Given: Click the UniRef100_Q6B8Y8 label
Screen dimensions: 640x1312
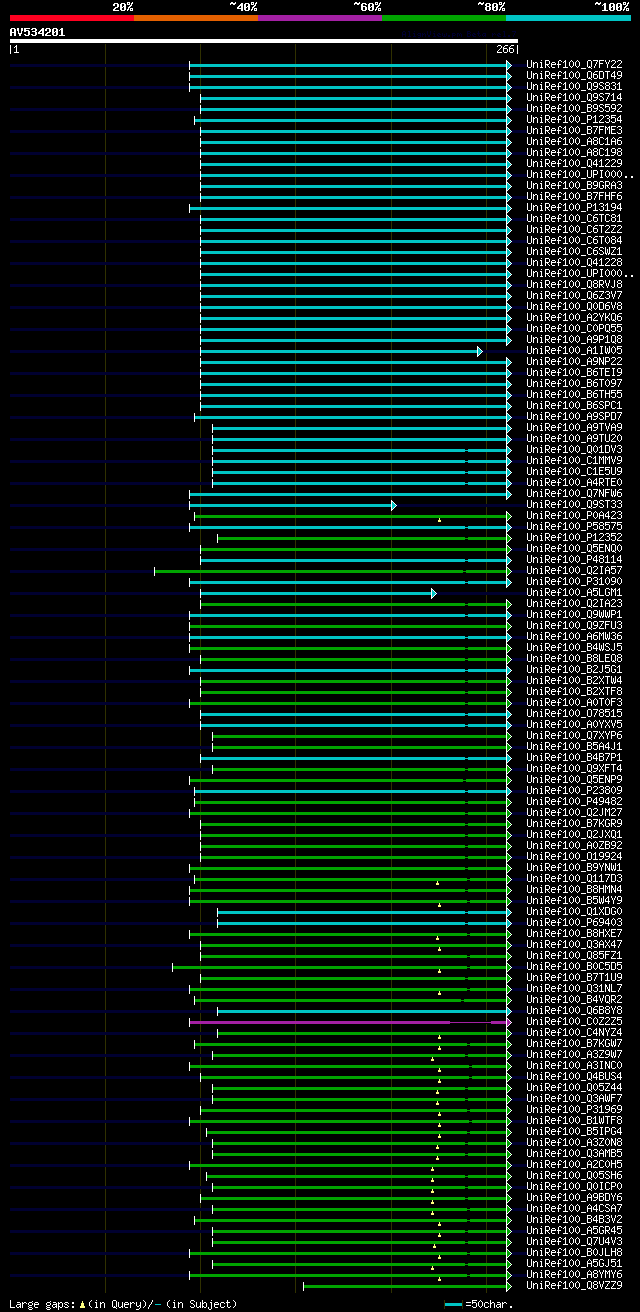Looking at the screenshot, I should coord(575,1010).
